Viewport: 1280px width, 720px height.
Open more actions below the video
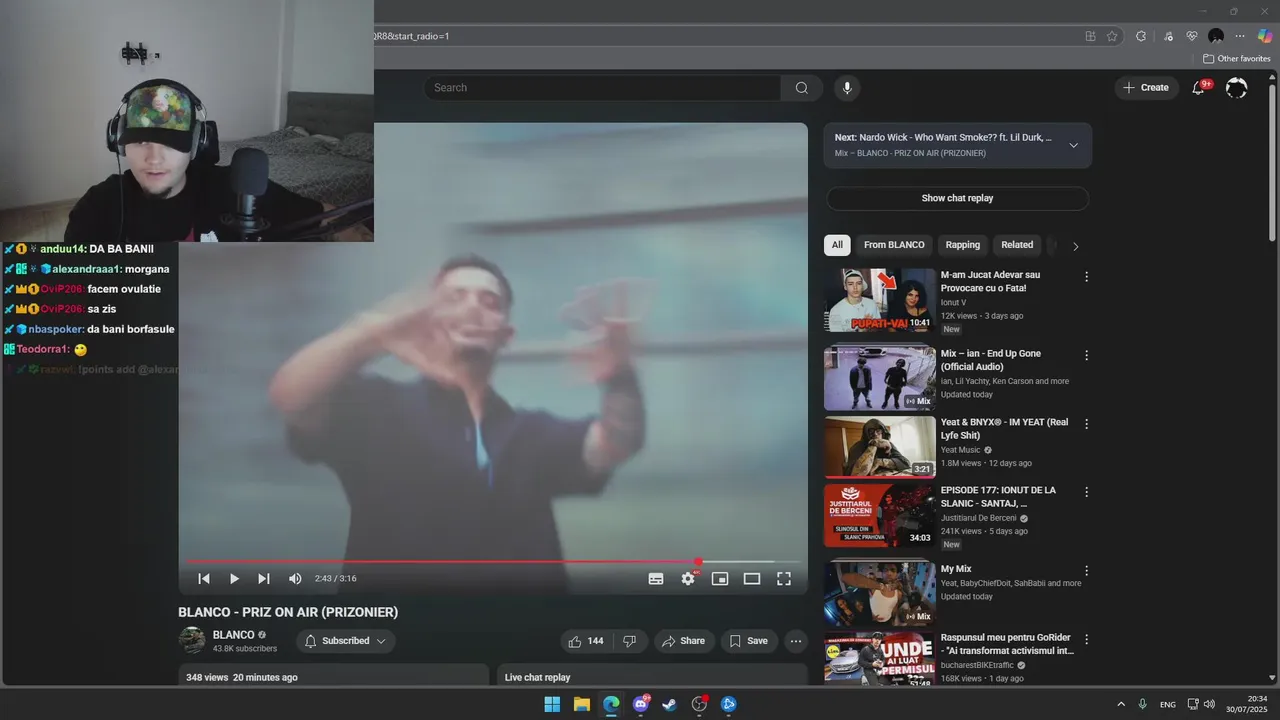(796, 641)
